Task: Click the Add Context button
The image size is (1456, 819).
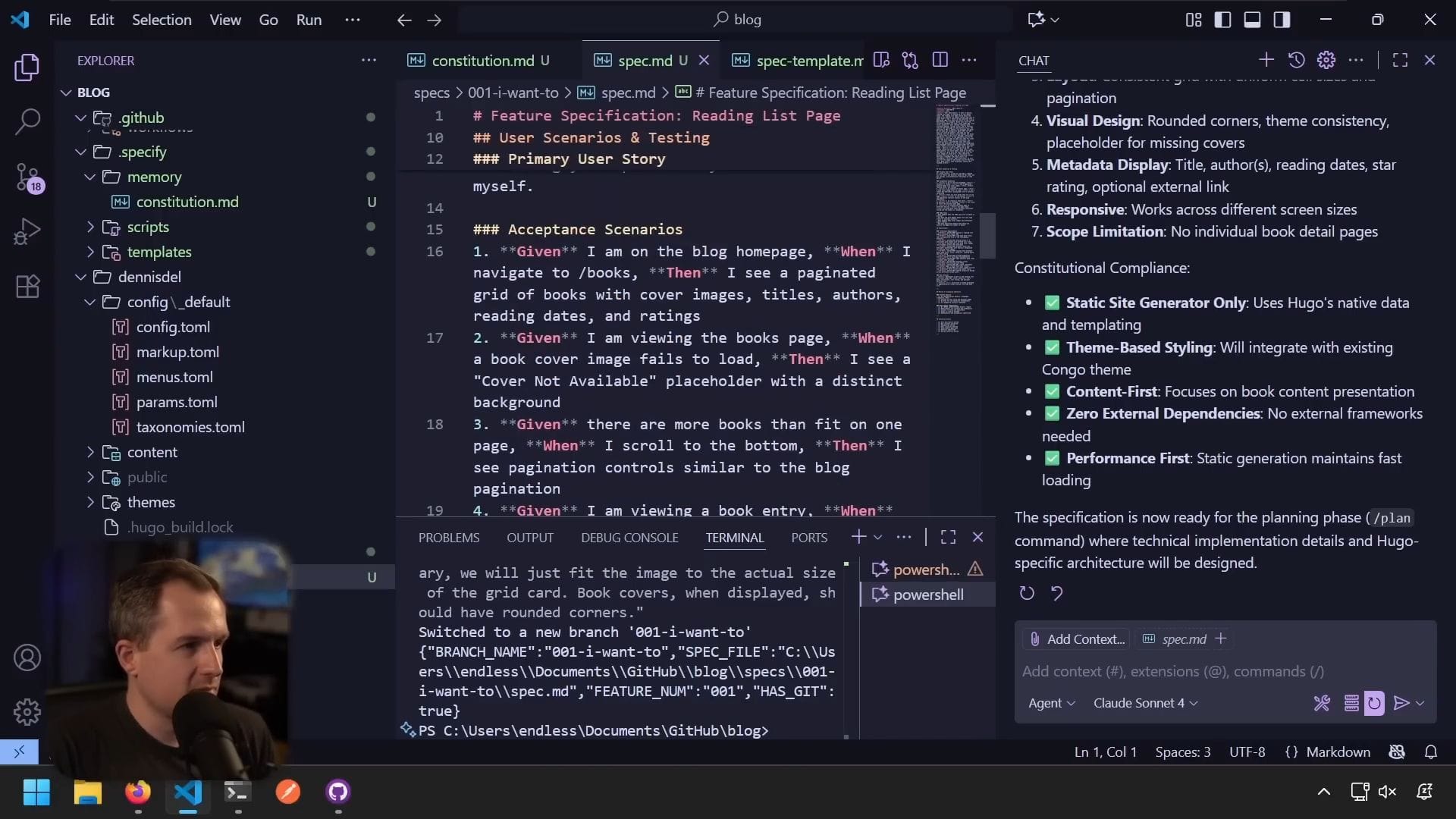Action: click(x=1077, y=639)
